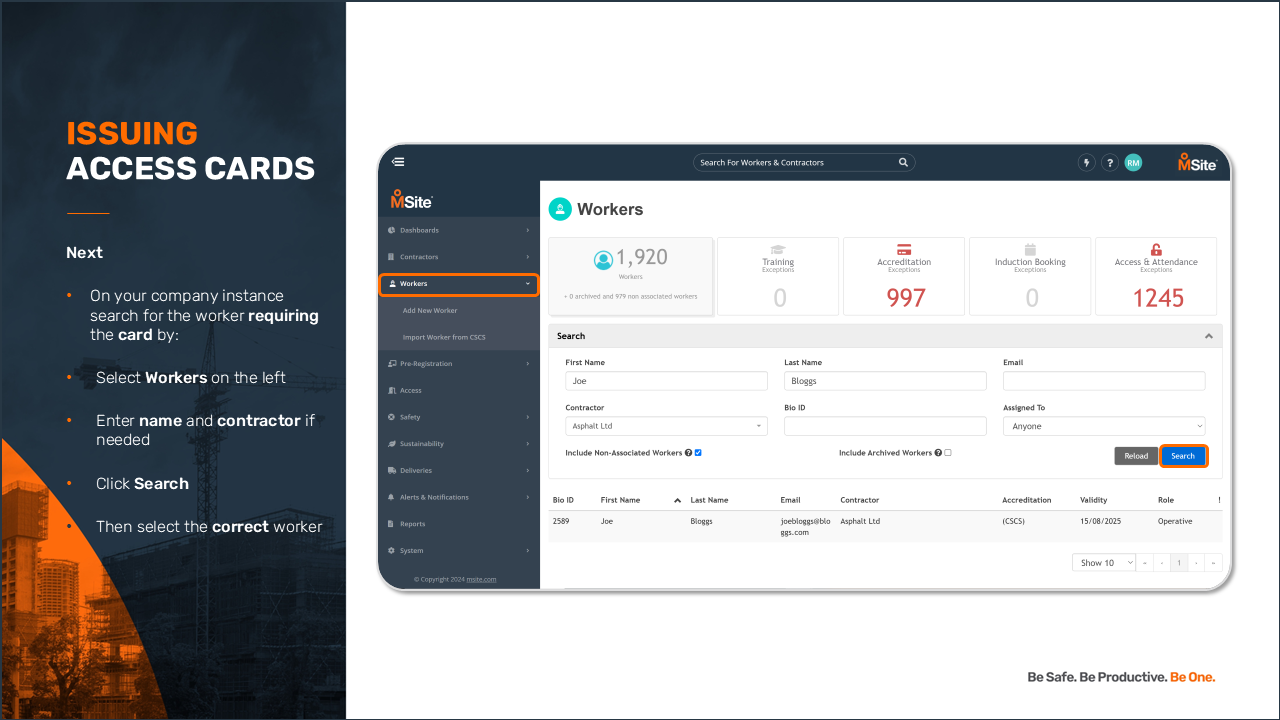Viewport: 1280px width, 720px height.
Task: Uncheck Include Non-Associated Workers checkbox
Action: coord(698,453)
